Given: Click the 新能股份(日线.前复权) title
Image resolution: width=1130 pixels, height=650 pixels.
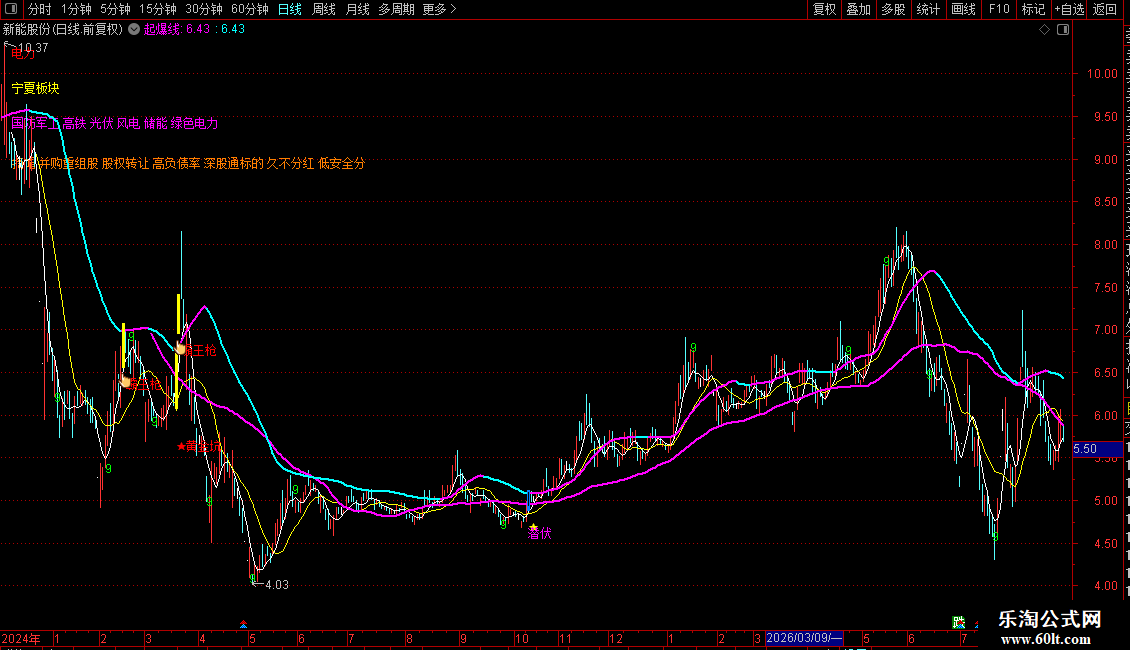Looking at the screenshot, I should (x=63, y=30).
